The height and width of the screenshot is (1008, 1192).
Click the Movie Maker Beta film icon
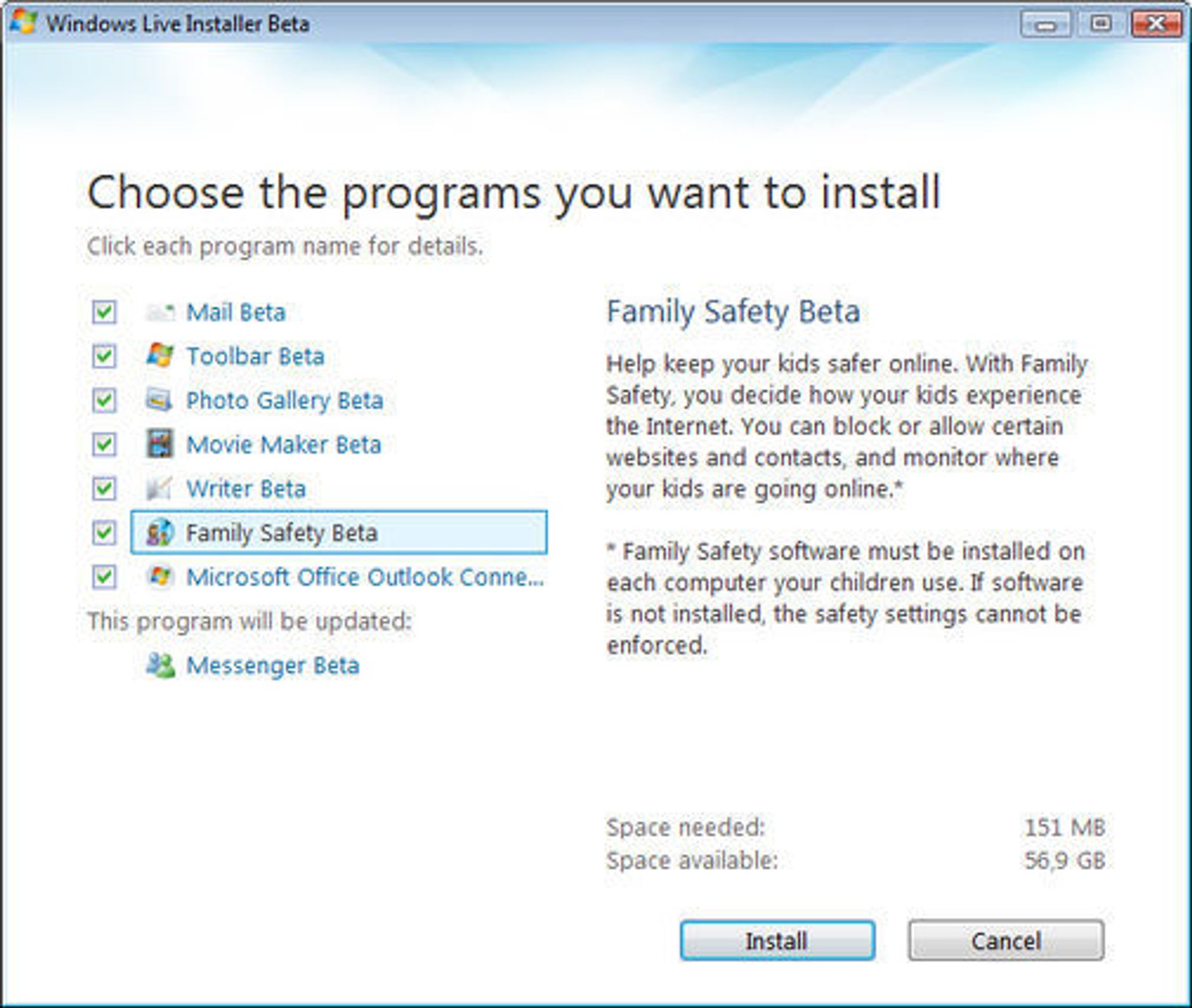(x=160, y=444)
